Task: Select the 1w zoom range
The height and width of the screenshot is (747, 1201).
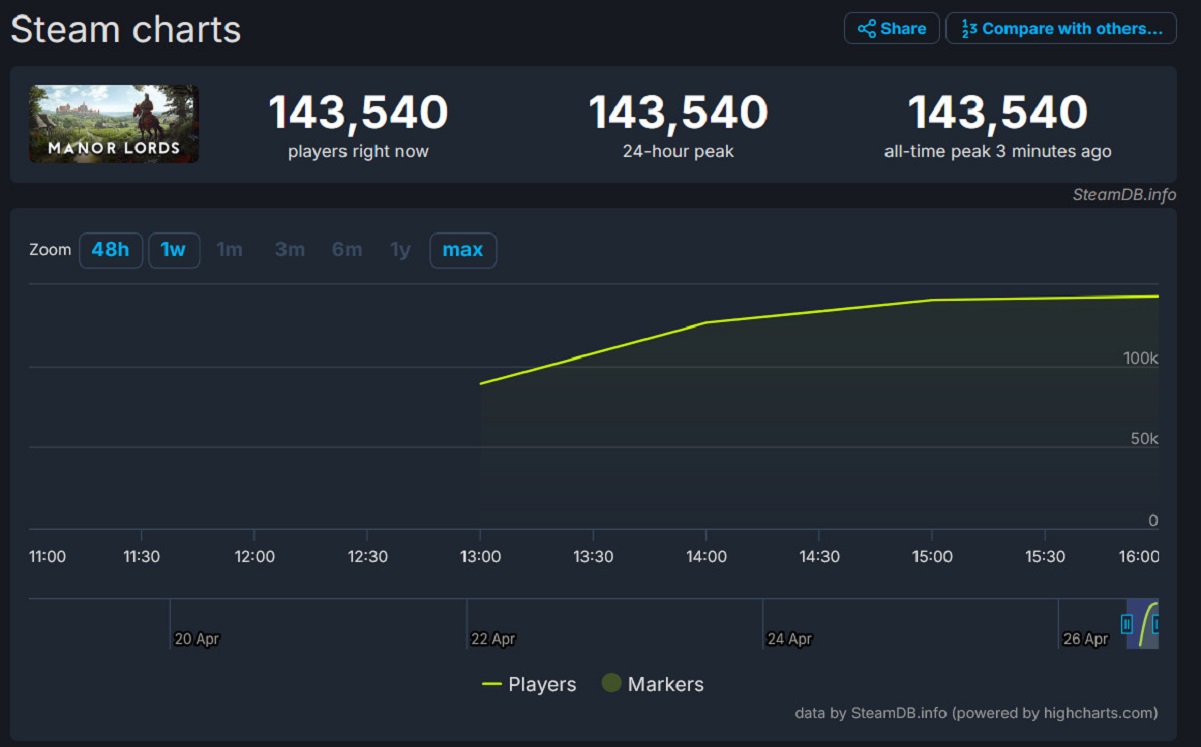Action: (x=174, y=250)
